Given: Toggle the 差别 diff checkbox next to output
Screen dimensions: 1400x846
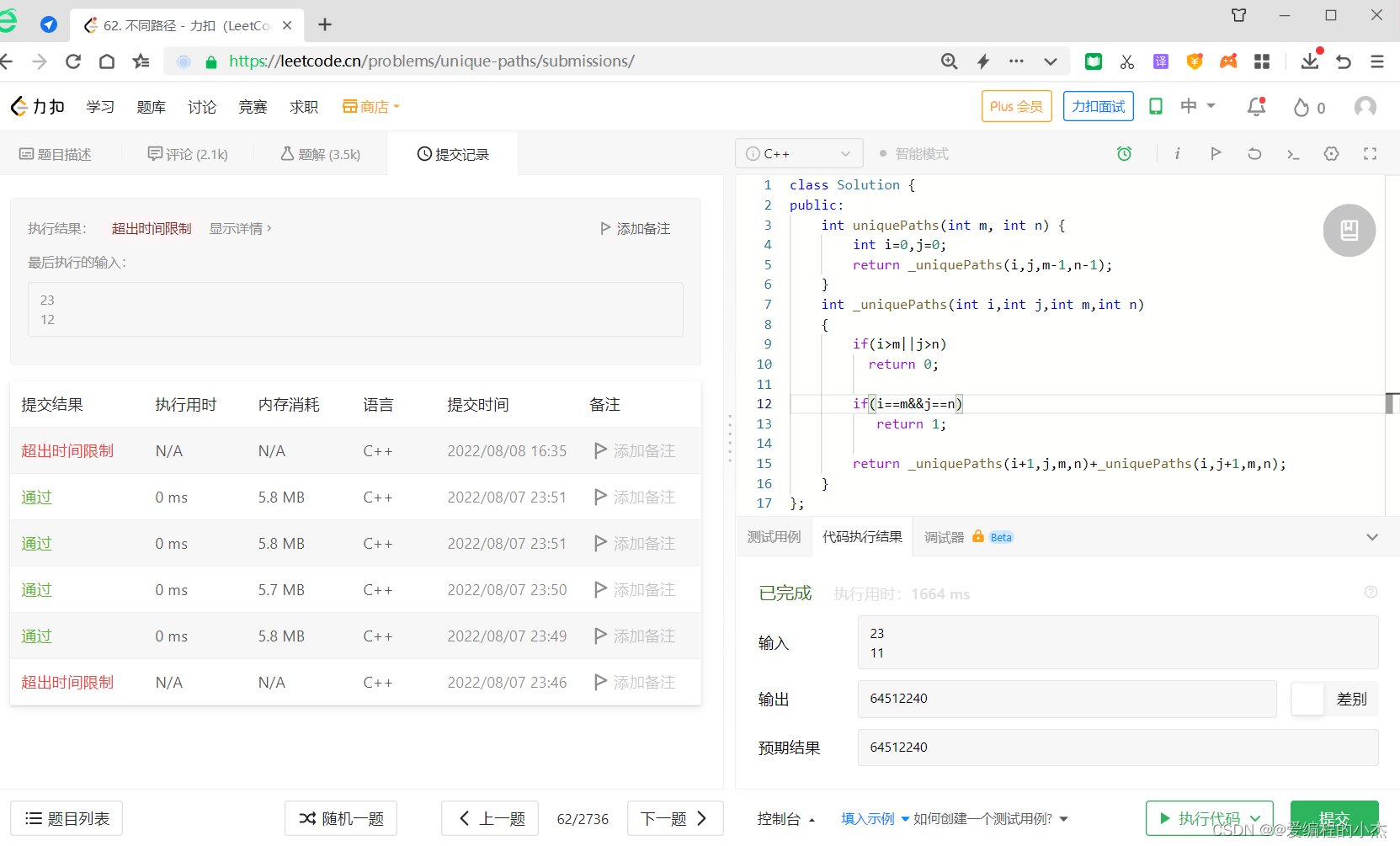Looking at the screenshot, I should point(1307,699).
